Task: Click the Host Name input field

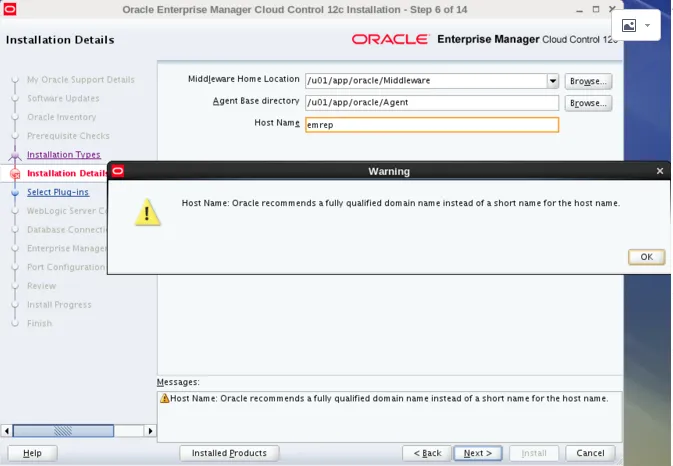Action: click(x=432, y=125)
